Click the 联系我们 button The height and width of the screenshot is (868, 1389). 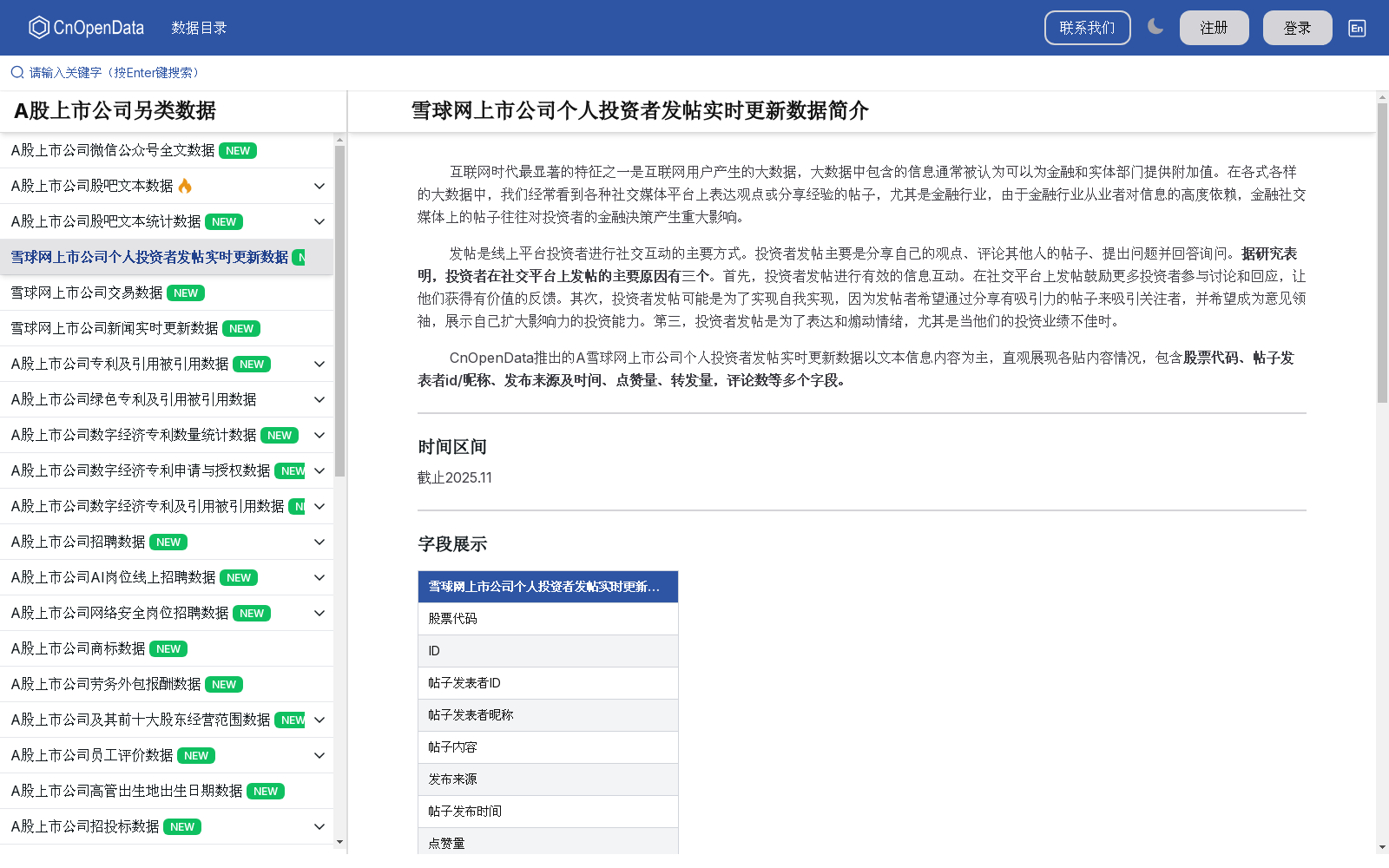pos(1087,28)
